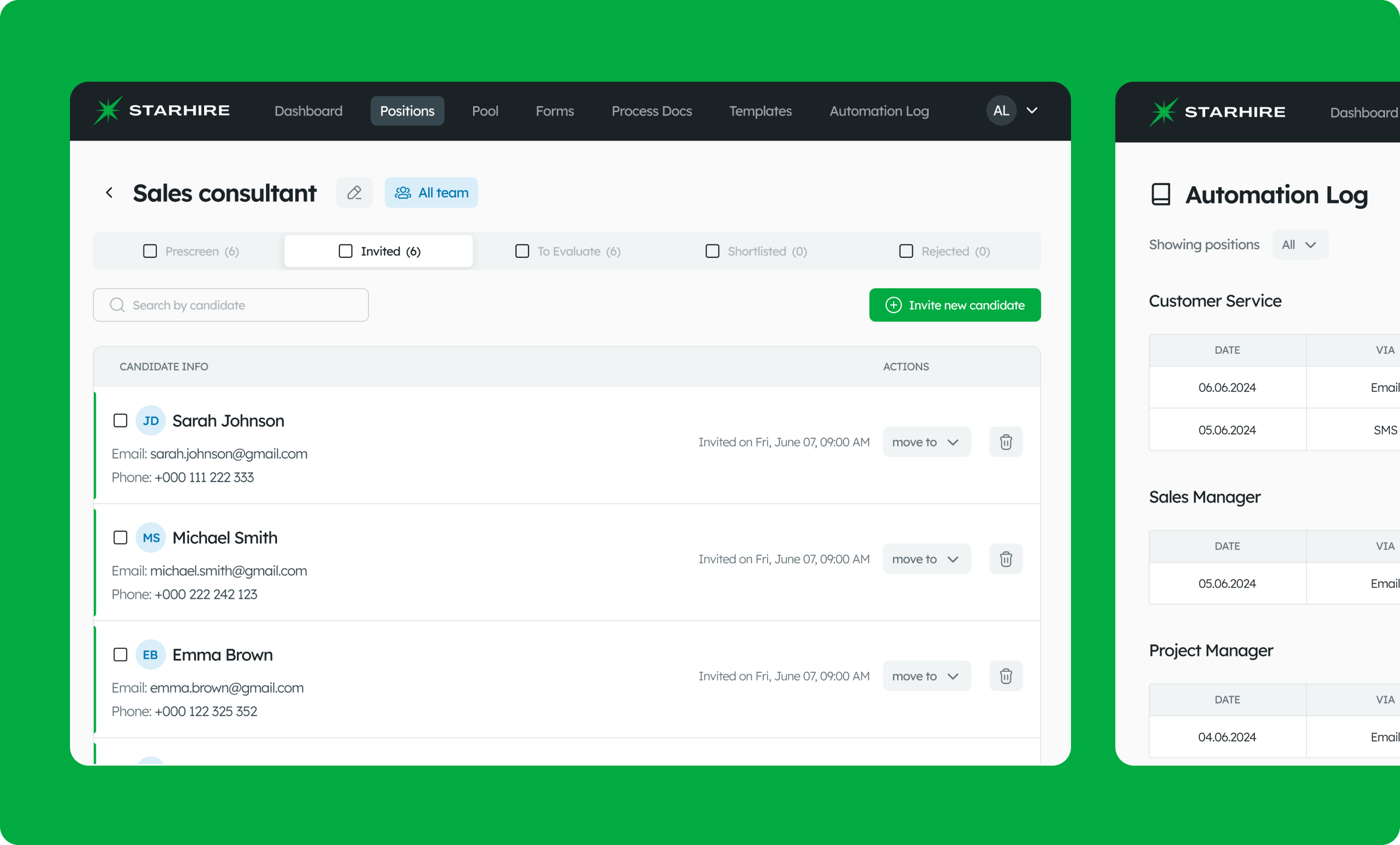Open the Showing positions All dropdown
Screen dimensions: 1400x845
[1300, 245]
